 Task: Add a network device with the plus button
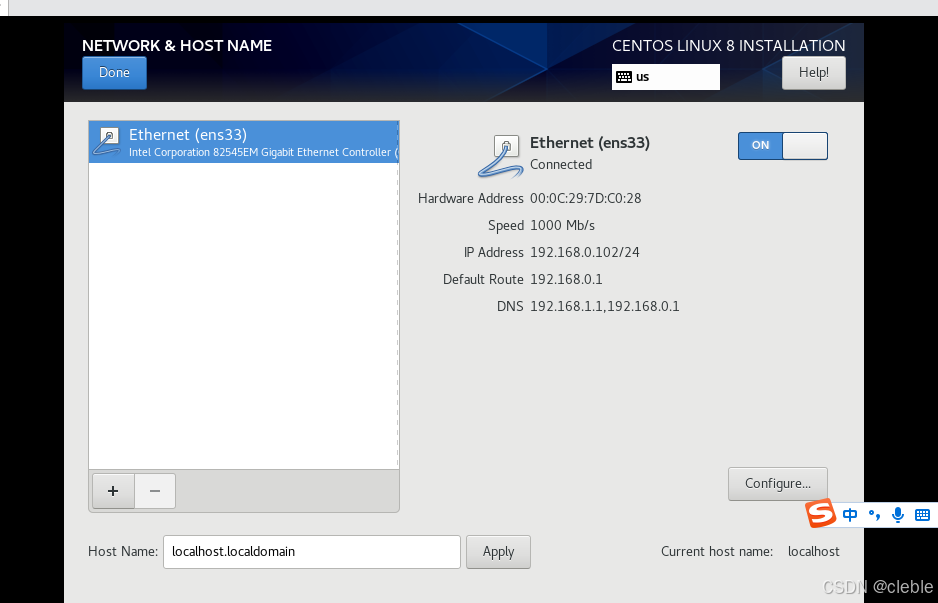(x=113, y=491)
